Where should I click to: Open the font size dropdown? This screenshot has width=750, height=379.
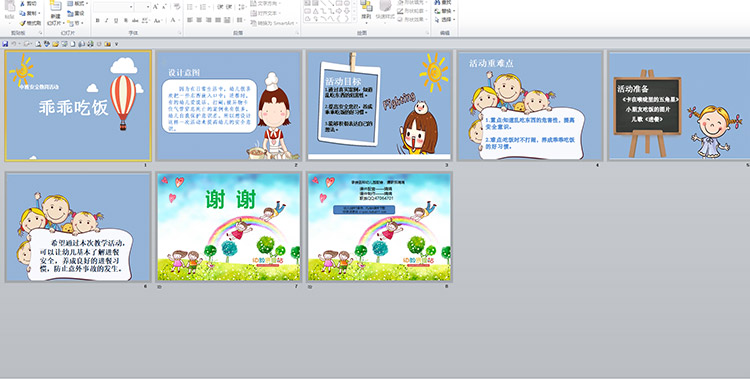pos(148,7)
